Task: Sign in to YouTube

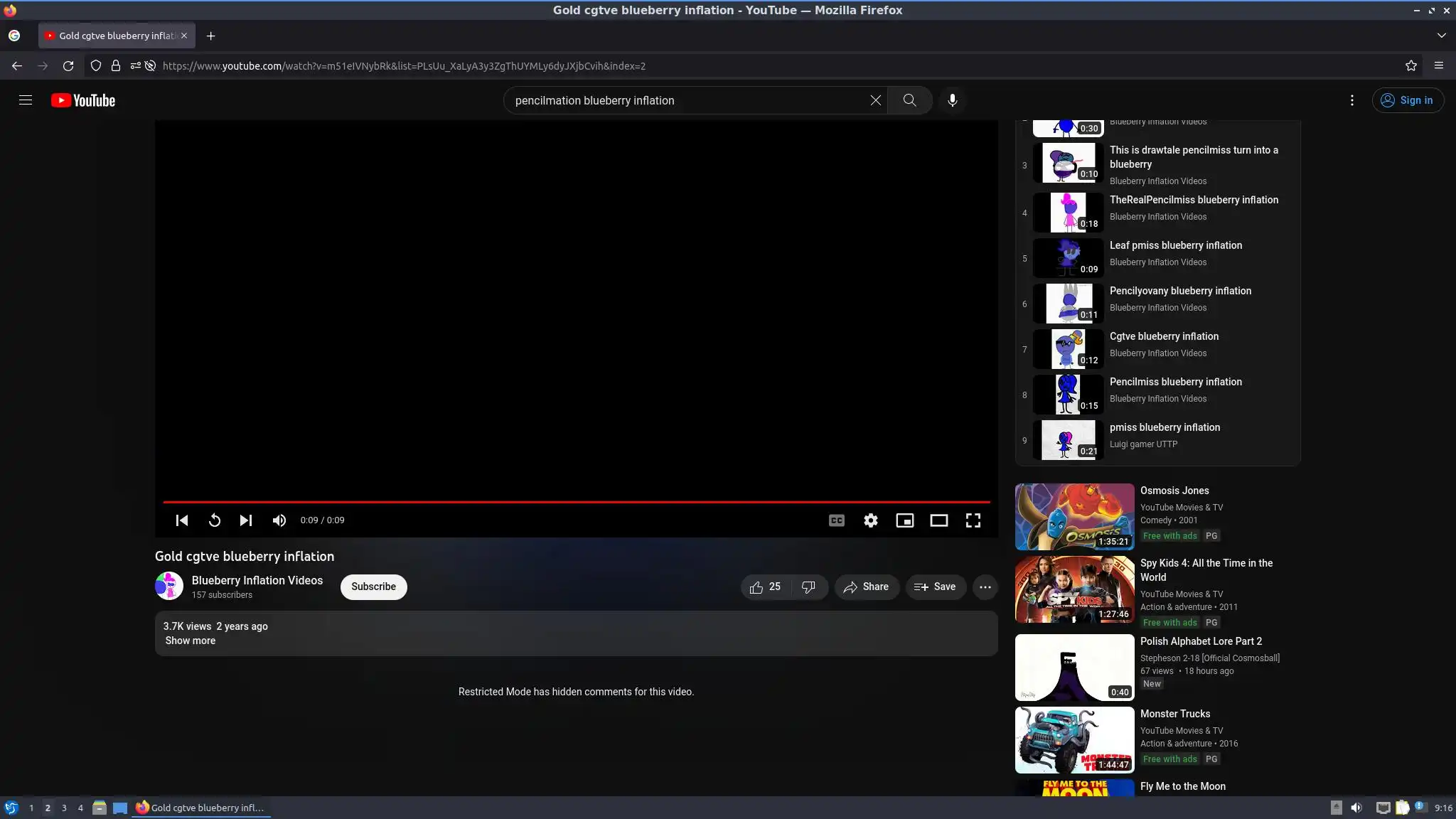Action: point(1408,100)
